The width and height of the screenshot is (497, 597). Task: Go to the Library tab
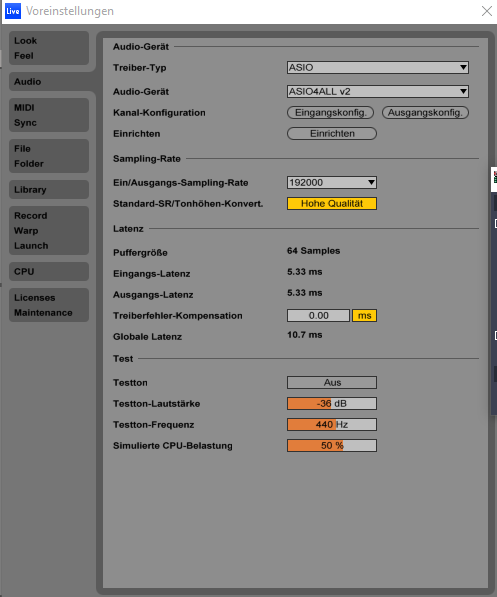pyautogui.click(x=49, y=190)
